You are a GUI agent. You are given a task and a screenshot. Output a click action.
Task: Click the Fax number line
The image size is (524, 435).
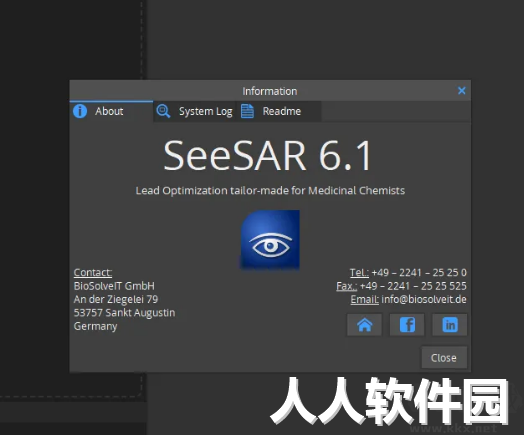[x=401, y=286]
